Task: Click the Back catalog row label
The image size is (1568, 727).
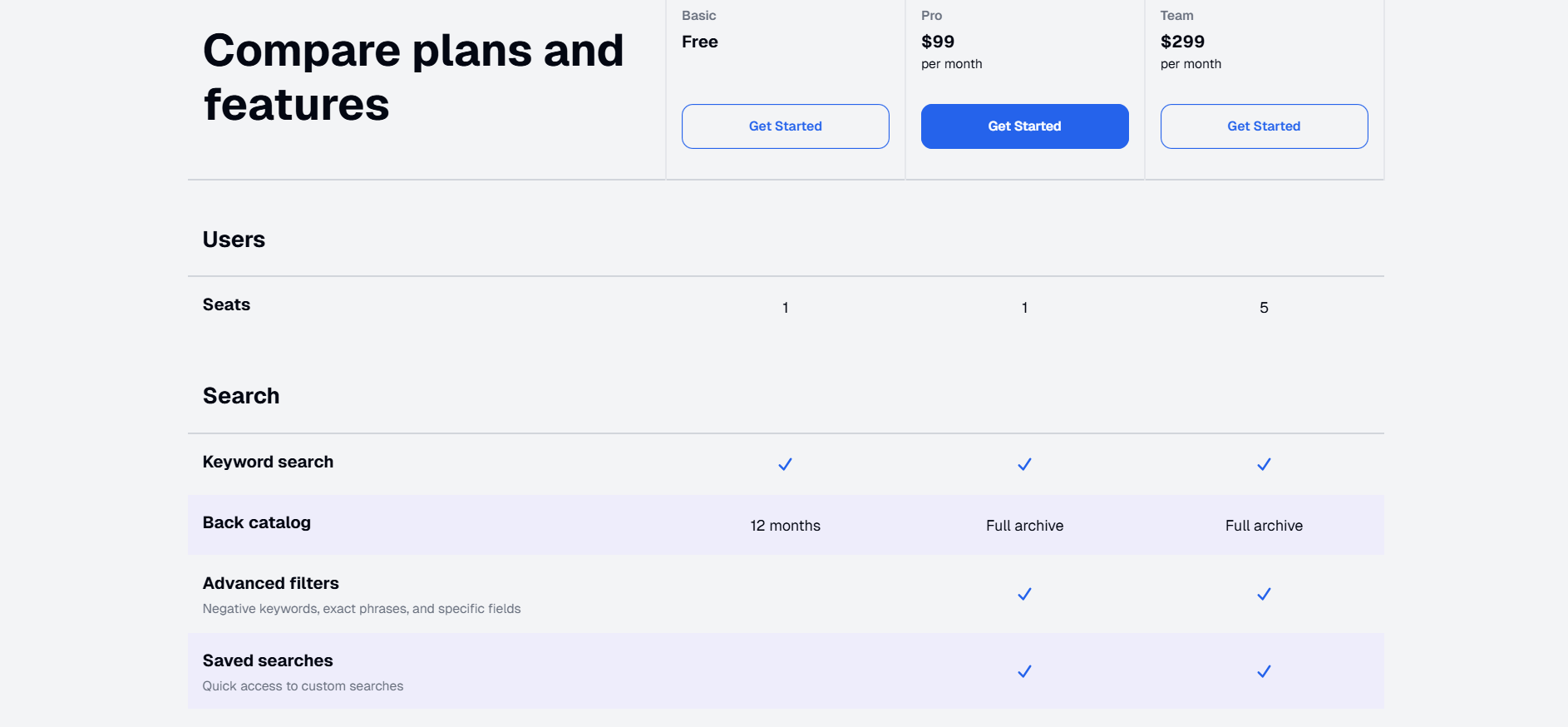Action: pos(256,522)
